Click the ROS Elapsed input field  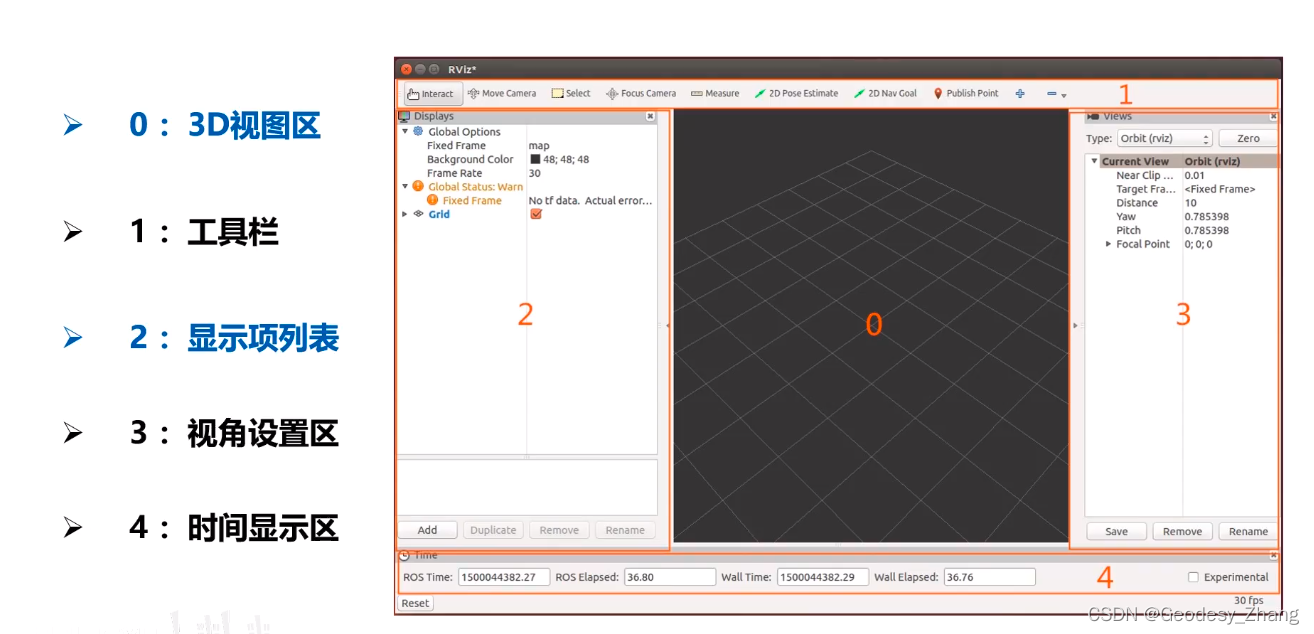[669, 577]
